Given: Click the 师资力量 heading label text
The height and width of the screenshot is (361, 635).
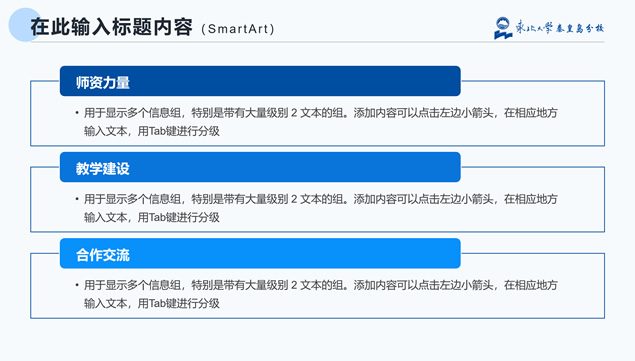Looking at the screenshot, I should pyautogui.click(x=103, y=83).
